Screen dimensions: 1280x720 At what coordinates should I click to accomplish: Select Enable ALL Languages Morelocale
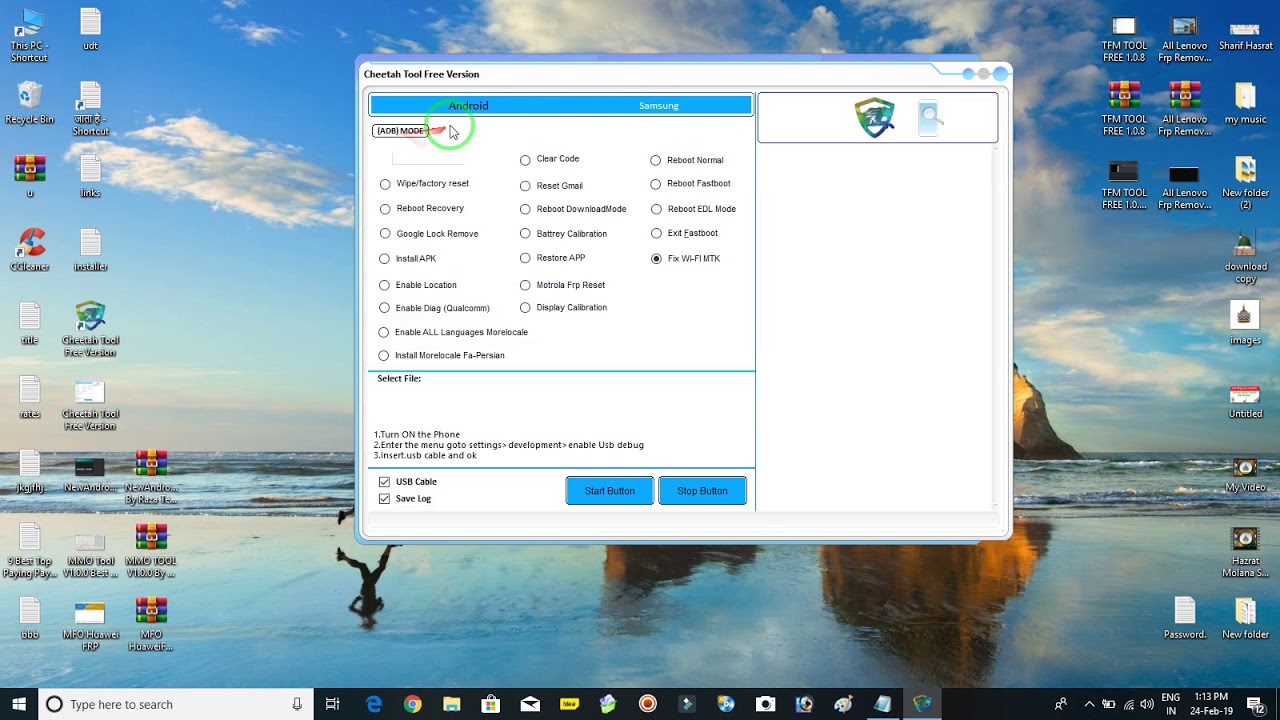(x=383, y=332)
